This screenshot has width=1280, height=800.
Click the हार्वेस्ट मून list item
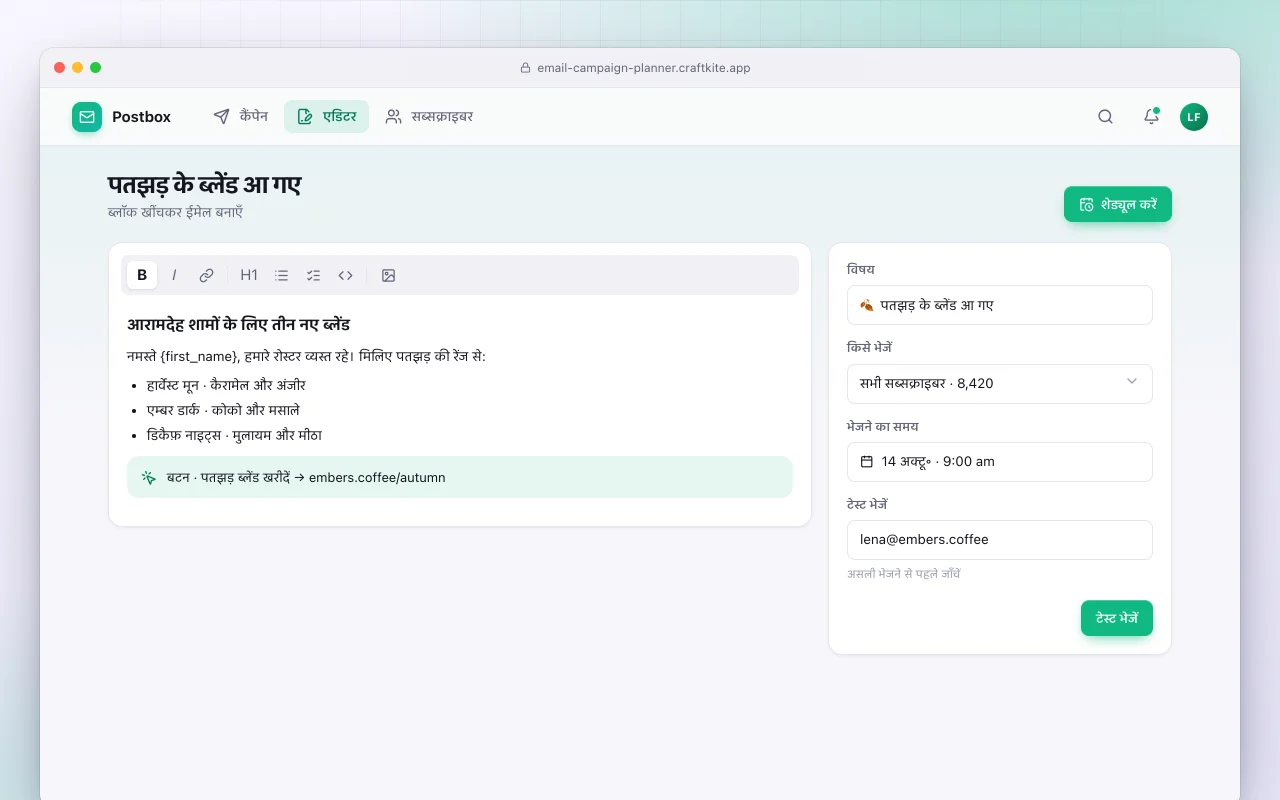[x=226, y=385]
